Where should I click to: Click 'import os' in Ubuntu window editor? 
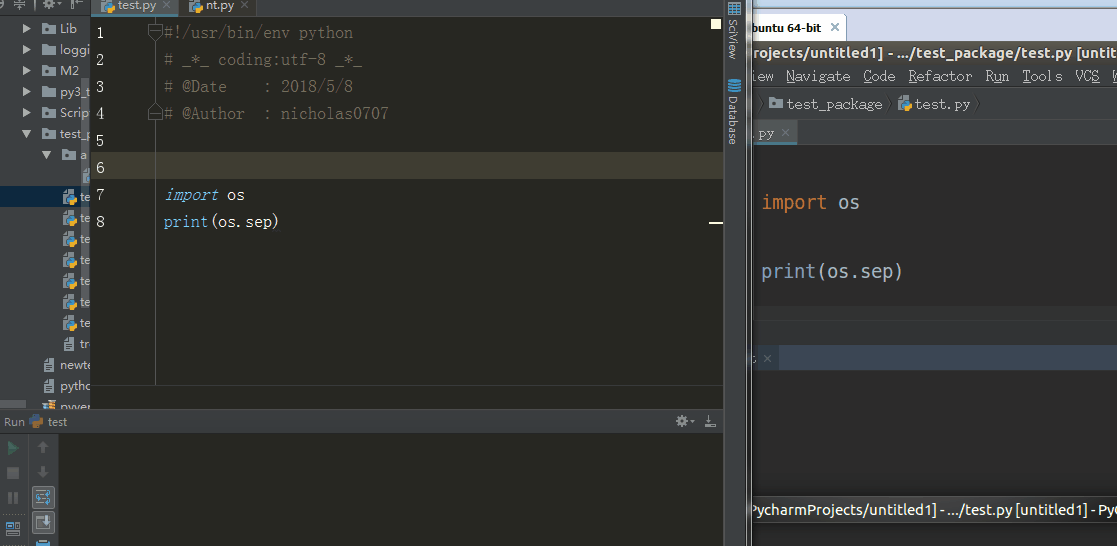pos(811,202)
